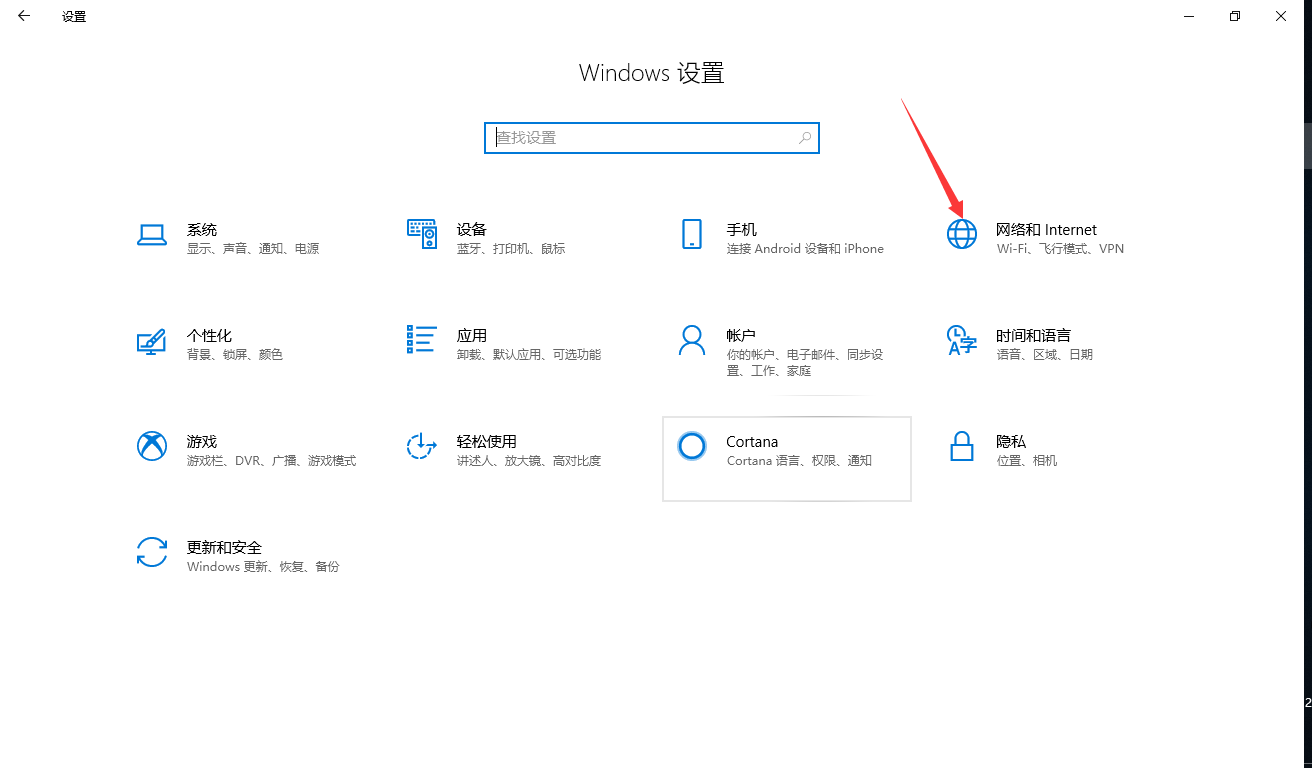The height and width of the screenshot is (768, 1312).
Task: Open 更新和安全 settings
Action: pos(224,548)
